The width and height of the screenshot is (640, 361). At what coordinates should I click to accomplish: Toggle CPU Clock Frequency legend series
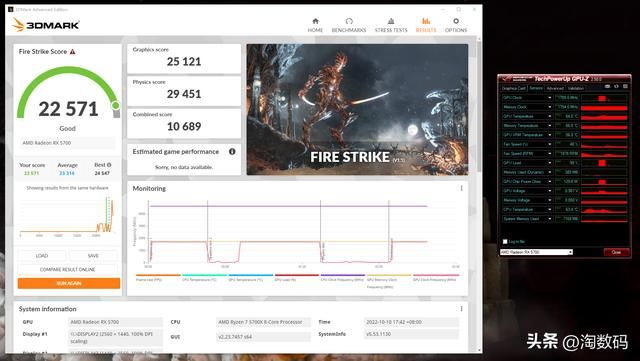coord(343,278)
